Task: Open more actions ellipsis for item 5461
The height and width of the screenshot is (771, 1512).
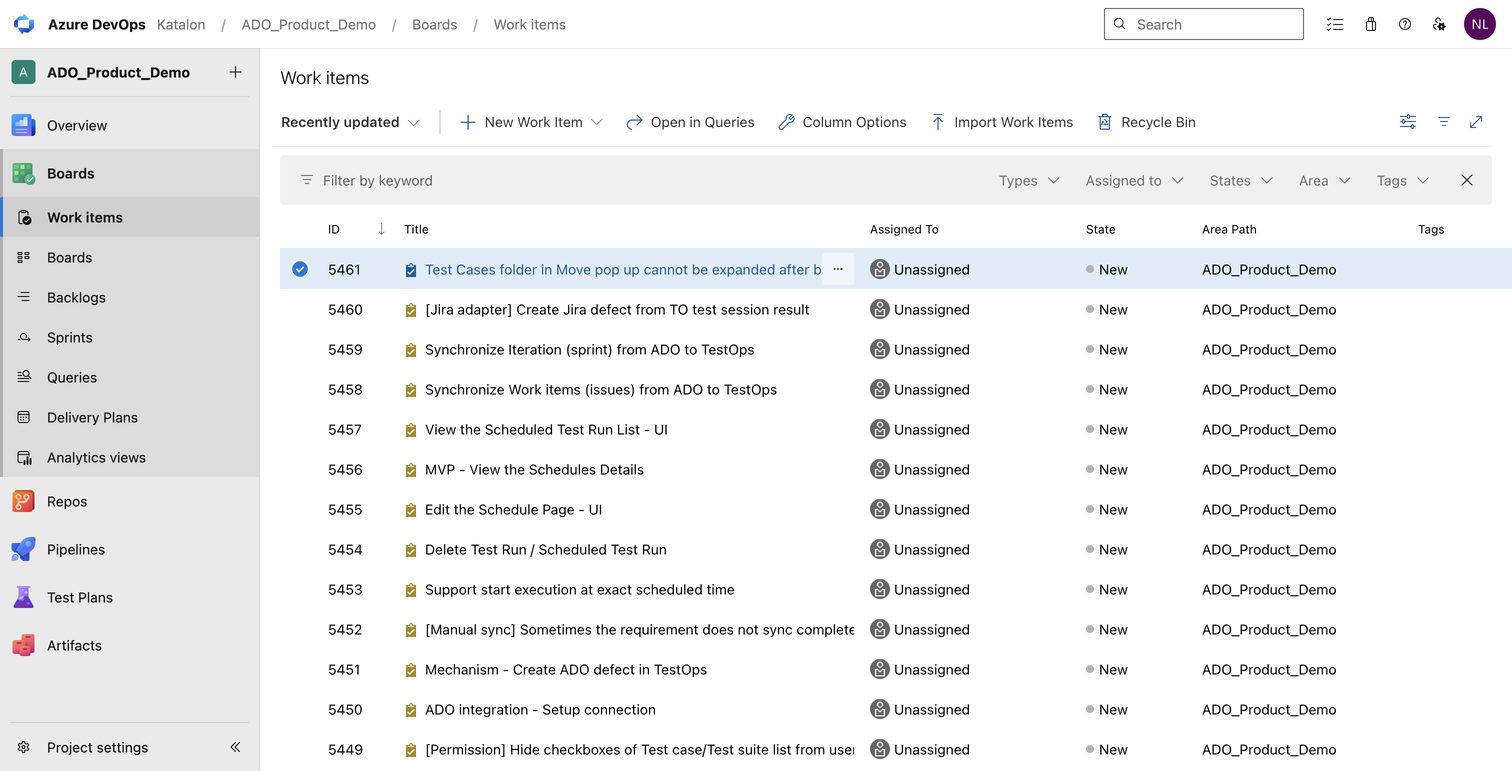Action: [838, 269]
